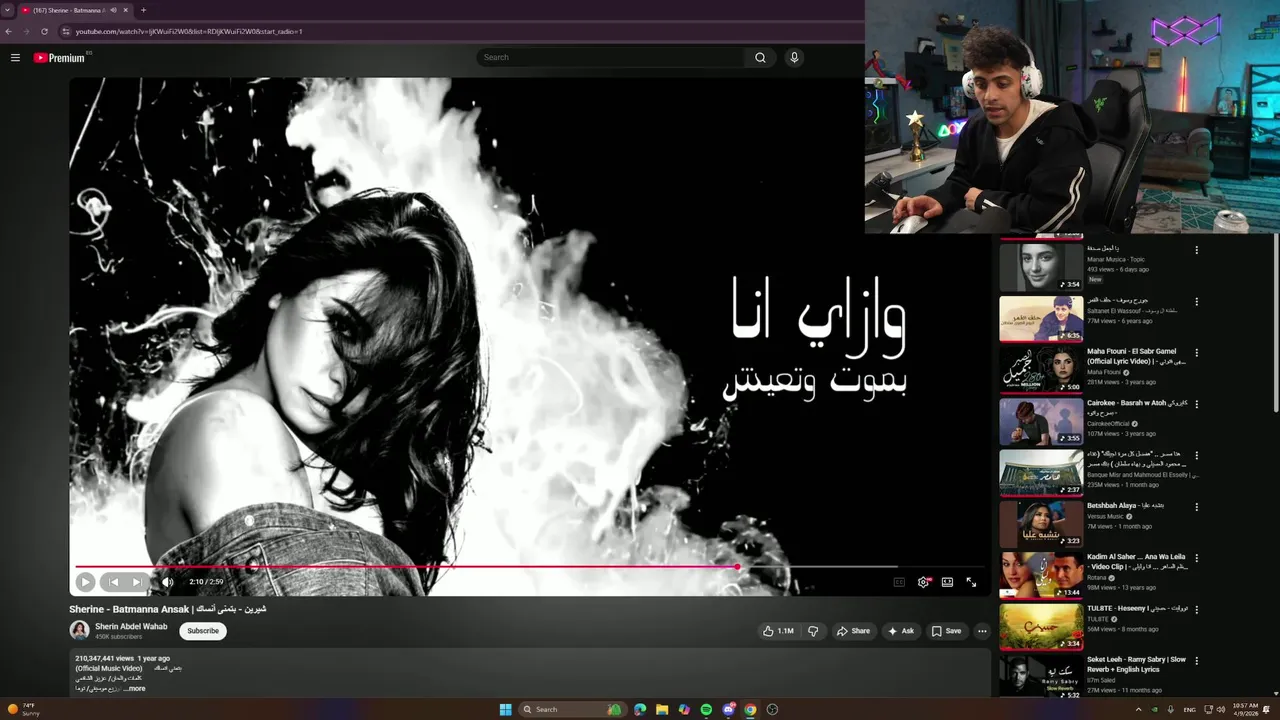Open Saltanet El Wassouf 6:35 video thumbnail
The width and height of the screenshot is (1280, 720).
click(x=1041, y=318)
